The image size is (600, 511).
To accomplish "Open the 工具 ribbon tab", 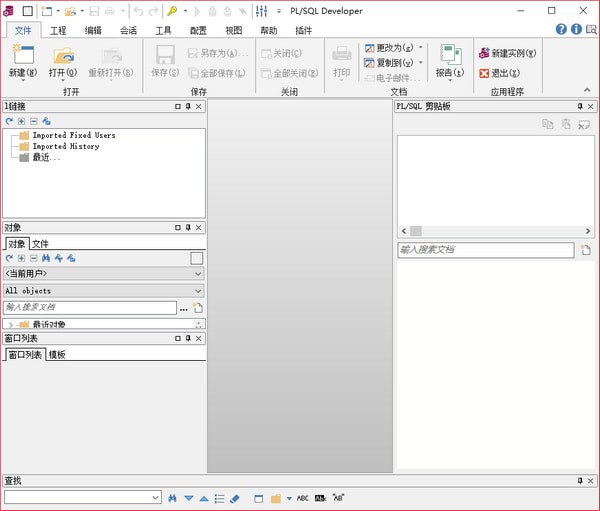I will pyautogui.click(x=163, y=30).
